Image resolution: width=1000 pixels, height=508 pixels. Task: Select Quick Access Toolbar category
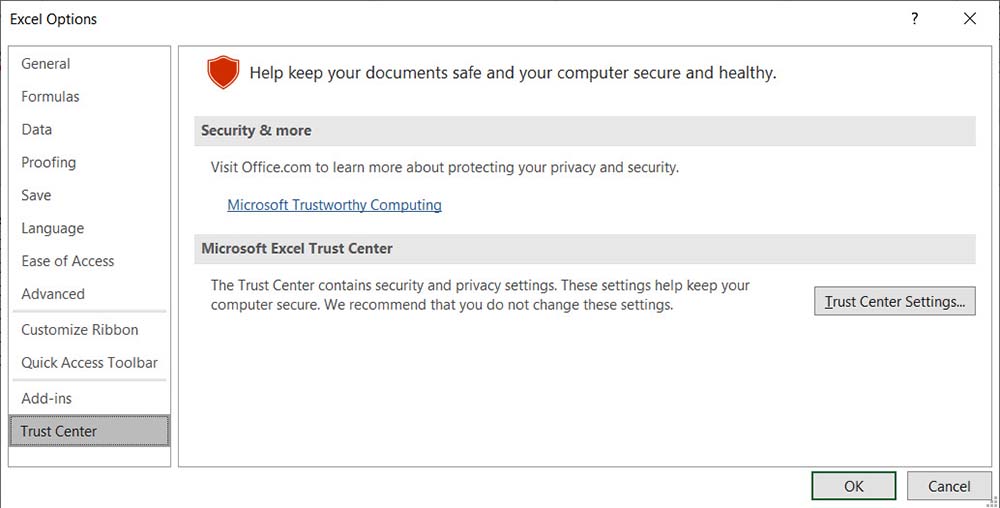pos(89,363)
